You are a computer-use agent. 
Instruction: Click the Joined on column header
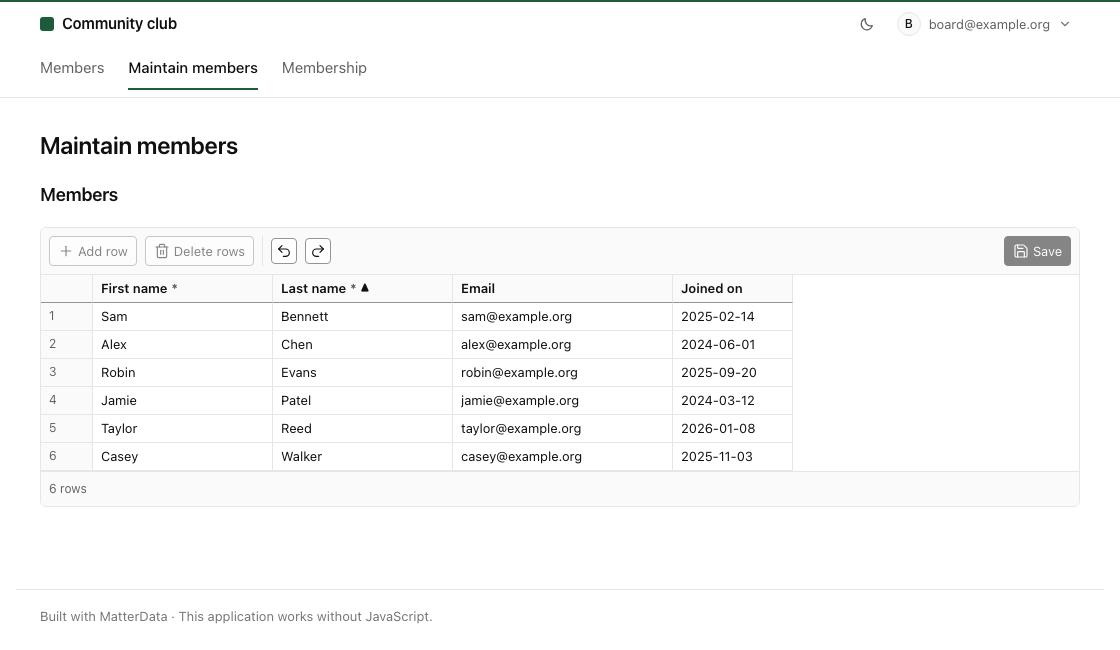coord(732,289)
